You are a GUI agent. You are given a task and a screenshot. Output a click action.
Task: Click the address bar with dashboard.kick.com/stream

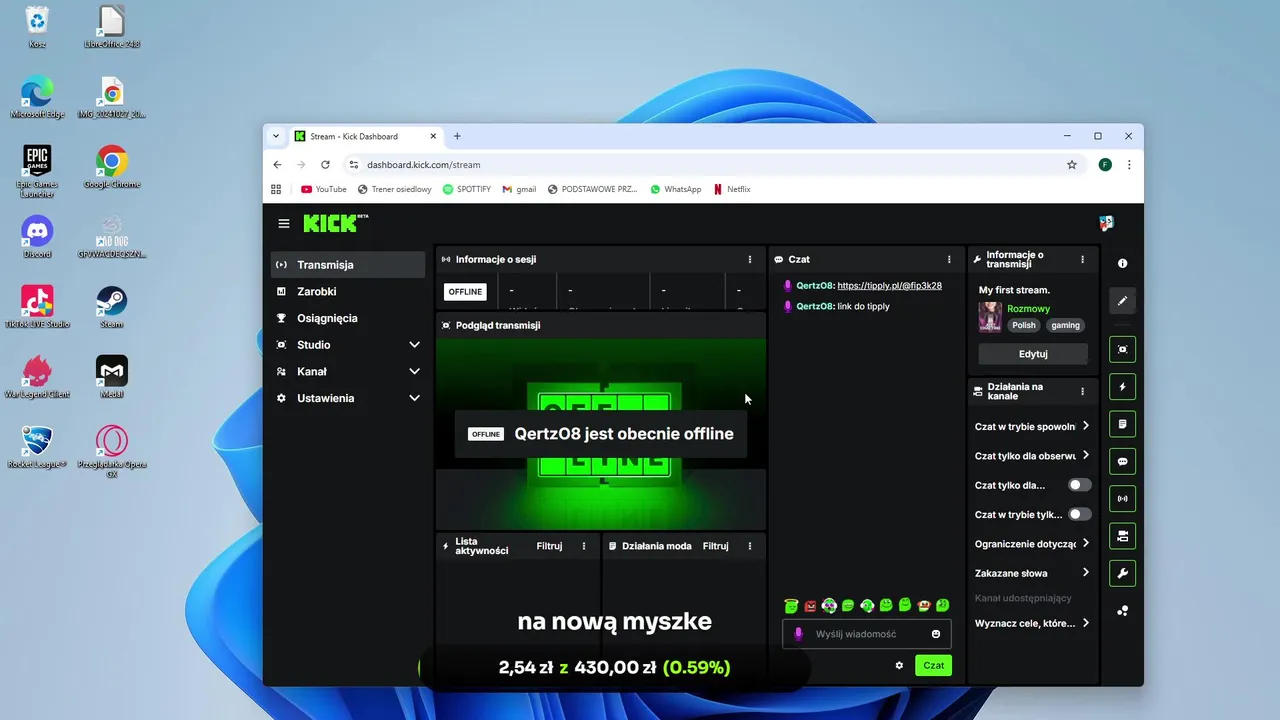pyautogui.click(x=700, y=165)
